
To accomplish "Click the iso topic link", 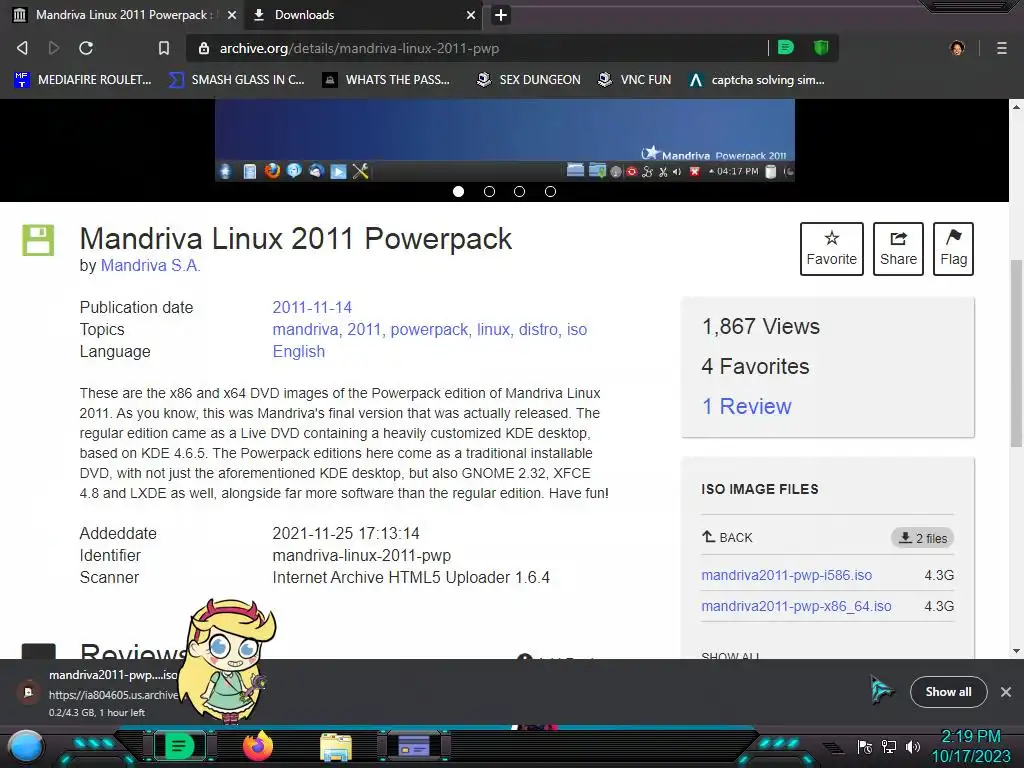I will (577, 329).
